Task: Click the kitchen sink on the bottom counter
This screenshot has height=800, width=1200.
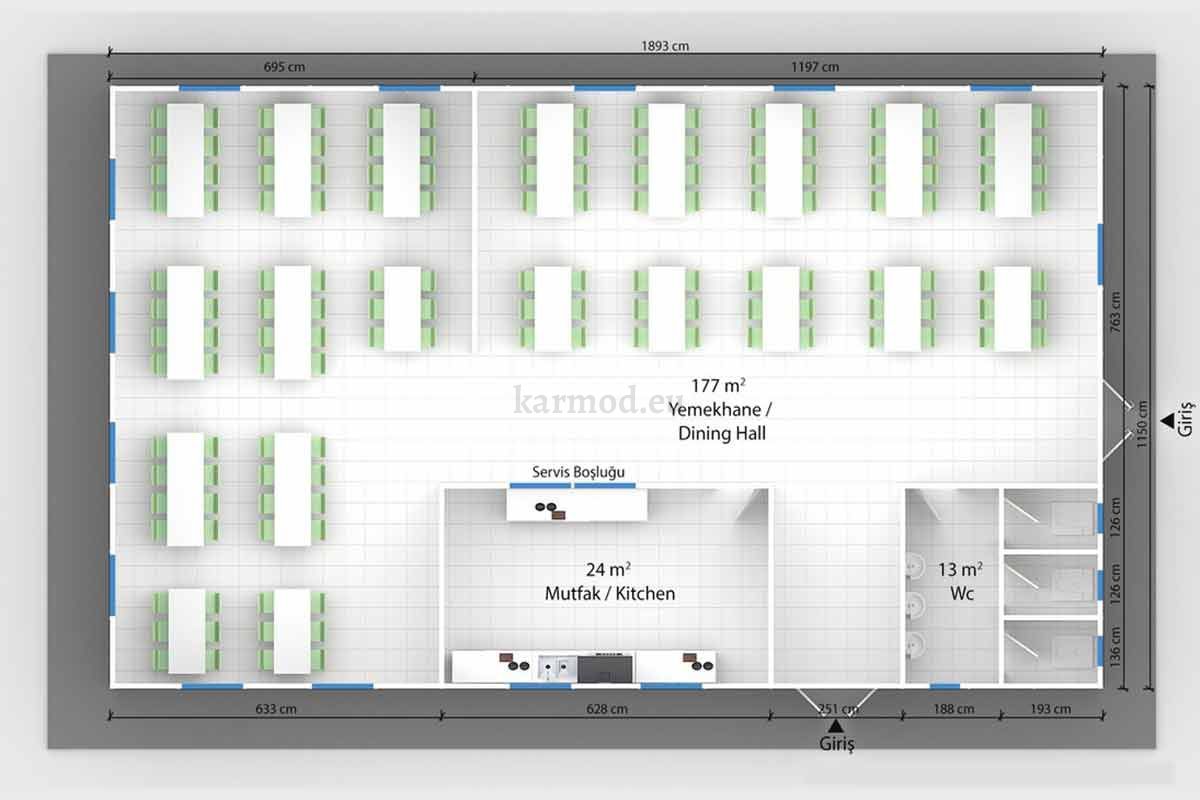Action: (x=556, y=665)
